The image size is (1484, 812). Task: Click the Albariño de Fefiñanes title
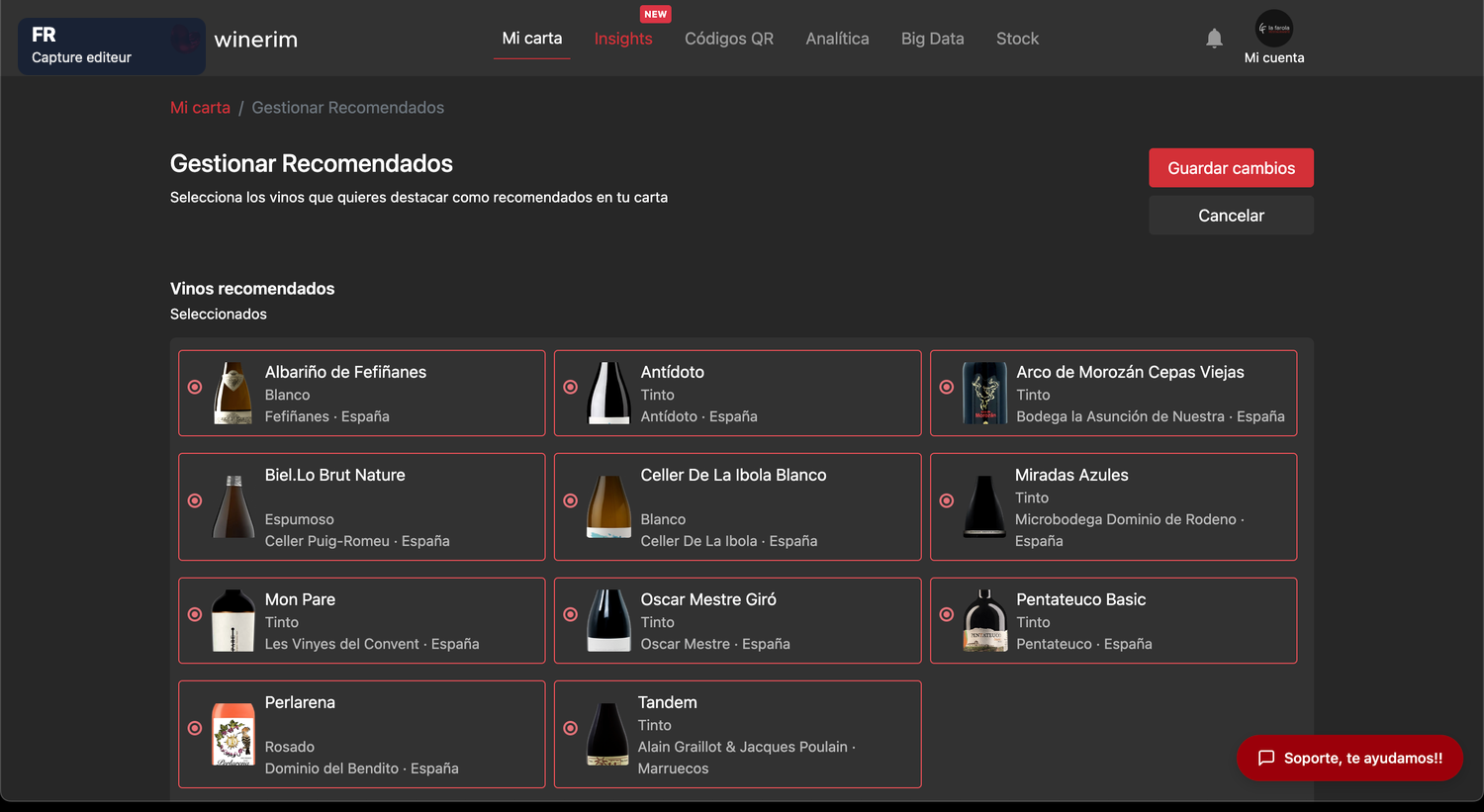pos(345,372)
